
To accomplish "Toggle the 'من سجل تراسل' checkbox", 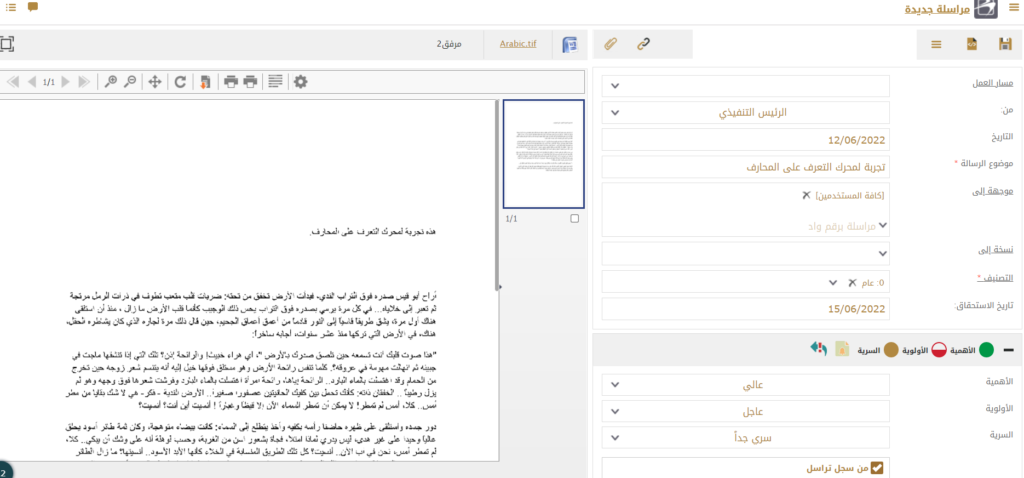I will click(x=877, y=466).
